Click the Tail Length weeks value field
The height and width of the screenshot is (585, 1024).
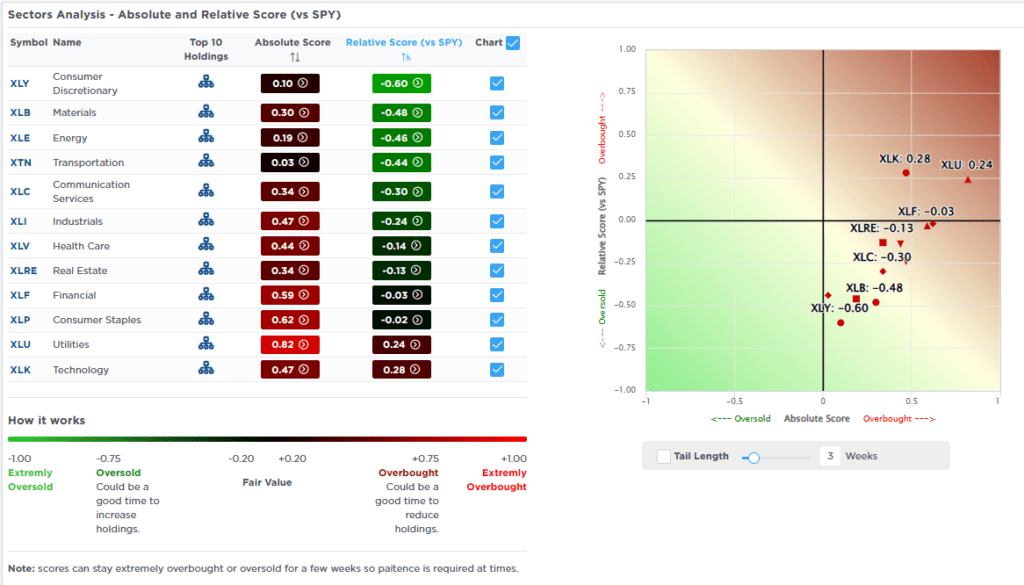click(x=830, y=456)
